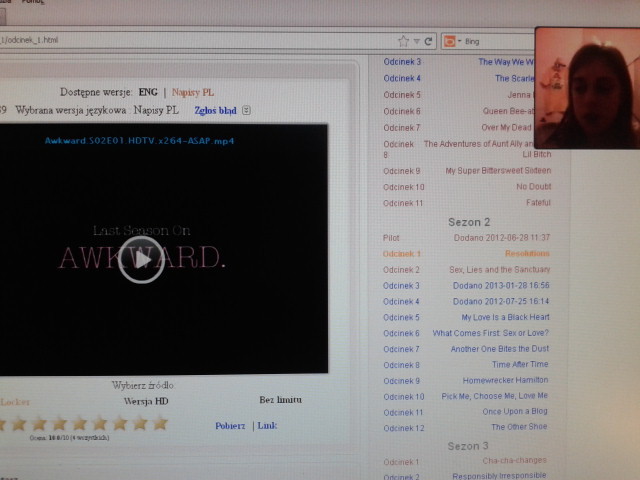640x480 pixels.
Task: Open Odcinek 5 Jenna episode
Action: (459, 95)
